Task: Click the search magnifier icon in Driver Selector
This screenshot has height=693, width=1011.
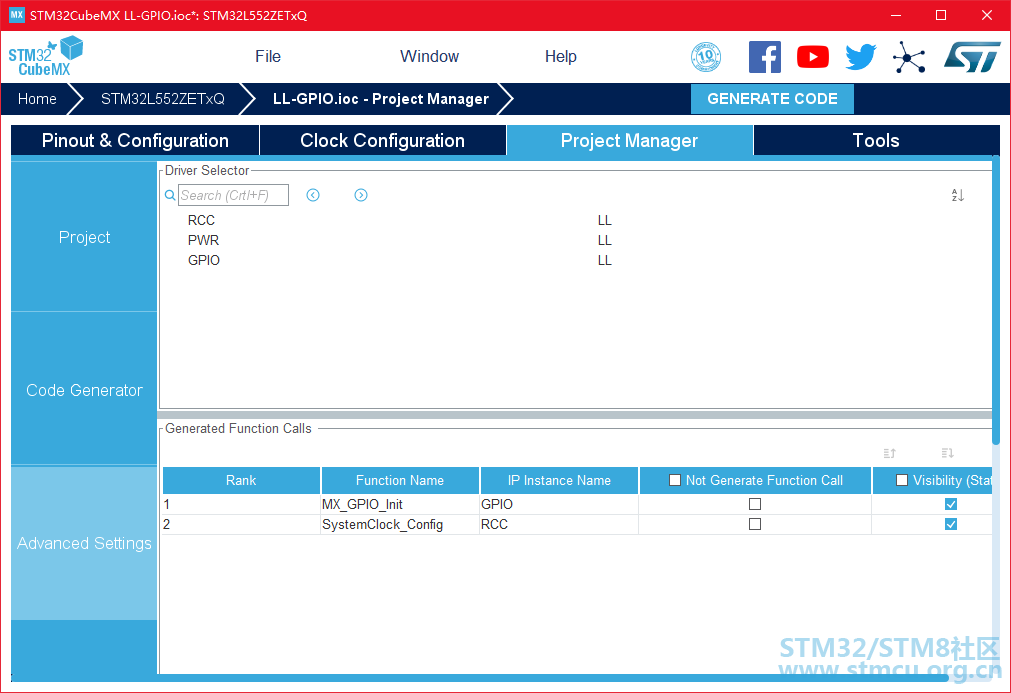Action: (x=170, y=195)
